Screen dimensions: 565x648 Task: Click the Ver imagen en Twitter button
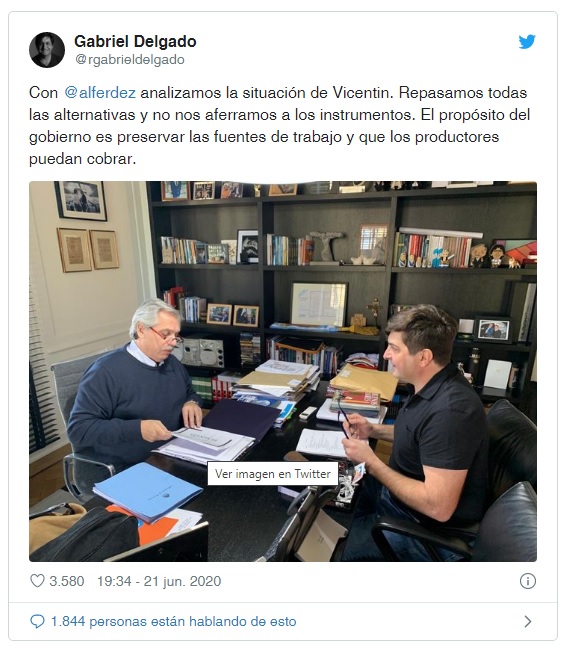(x=273, y=474)
